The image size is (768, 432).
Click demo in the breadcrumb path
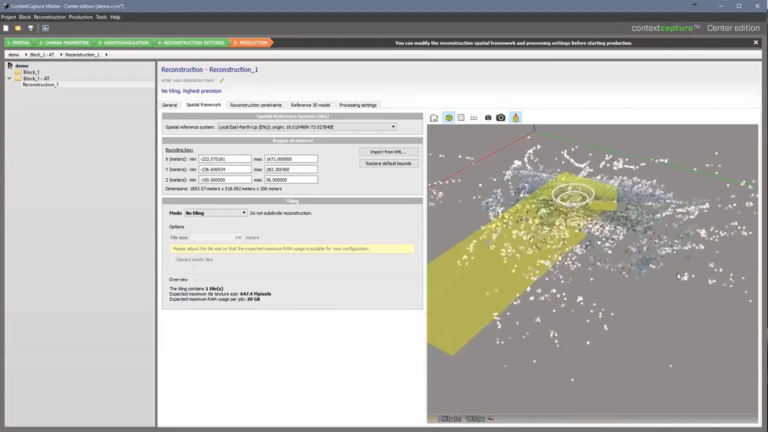tap(14, 55)
